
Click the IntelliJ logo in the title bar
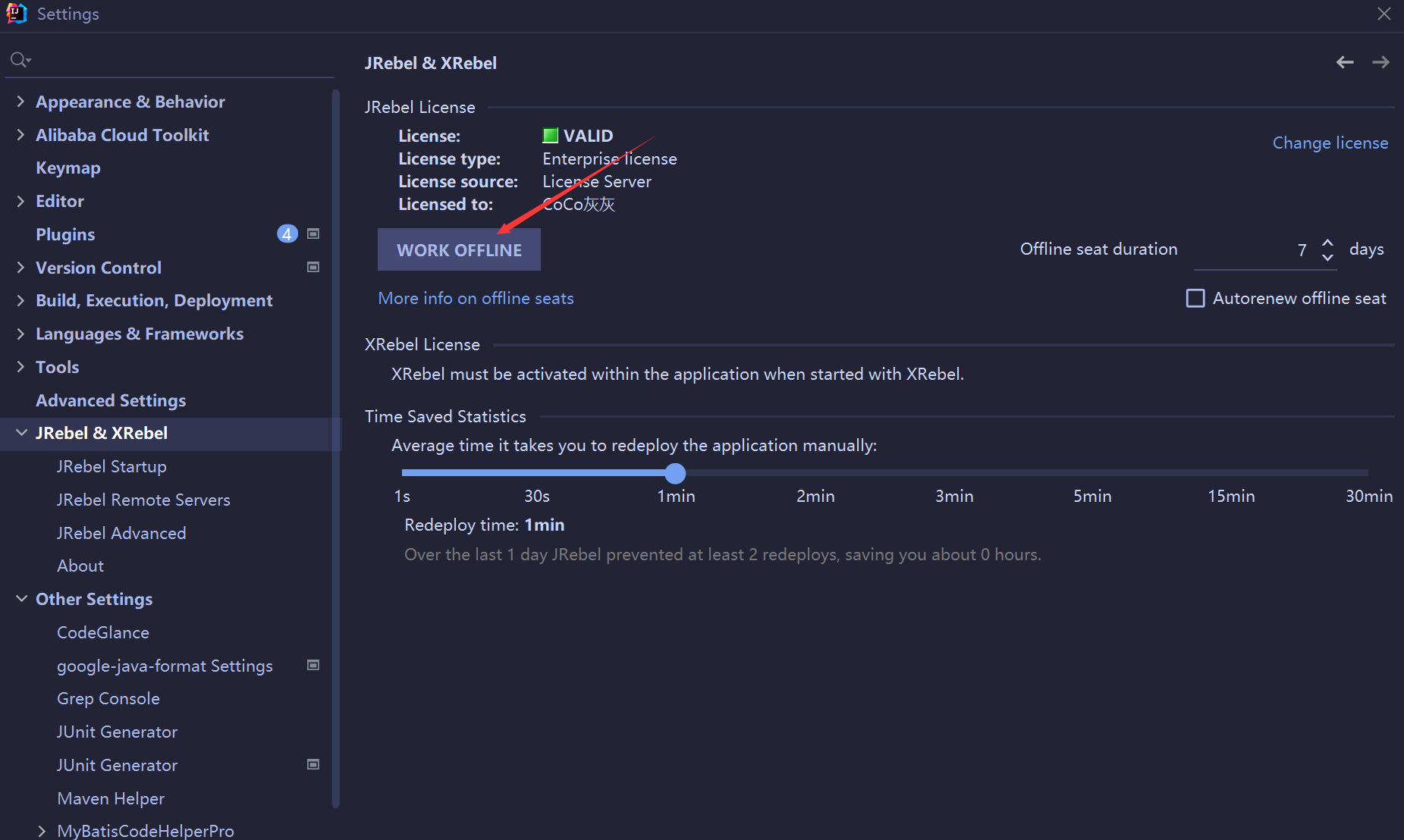tap(17, 14)
